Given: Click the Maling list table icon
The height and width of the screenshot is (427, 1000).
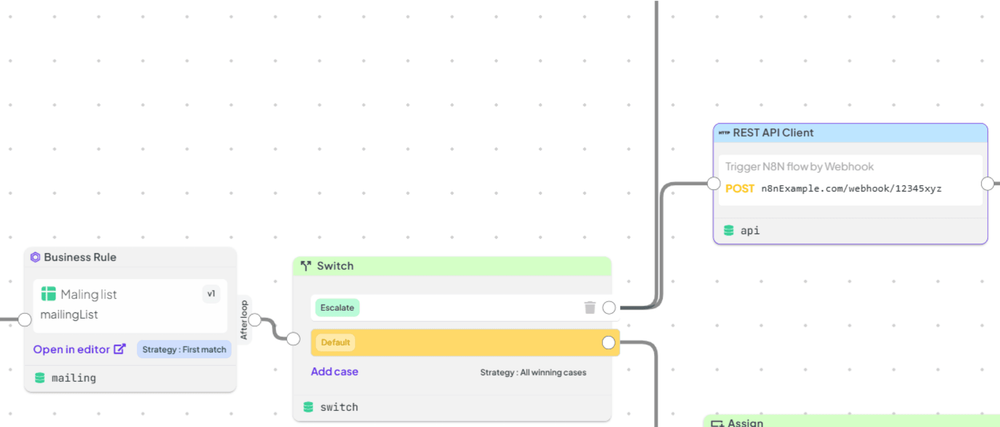Looking at the screenshot, I should coord(48,294).
